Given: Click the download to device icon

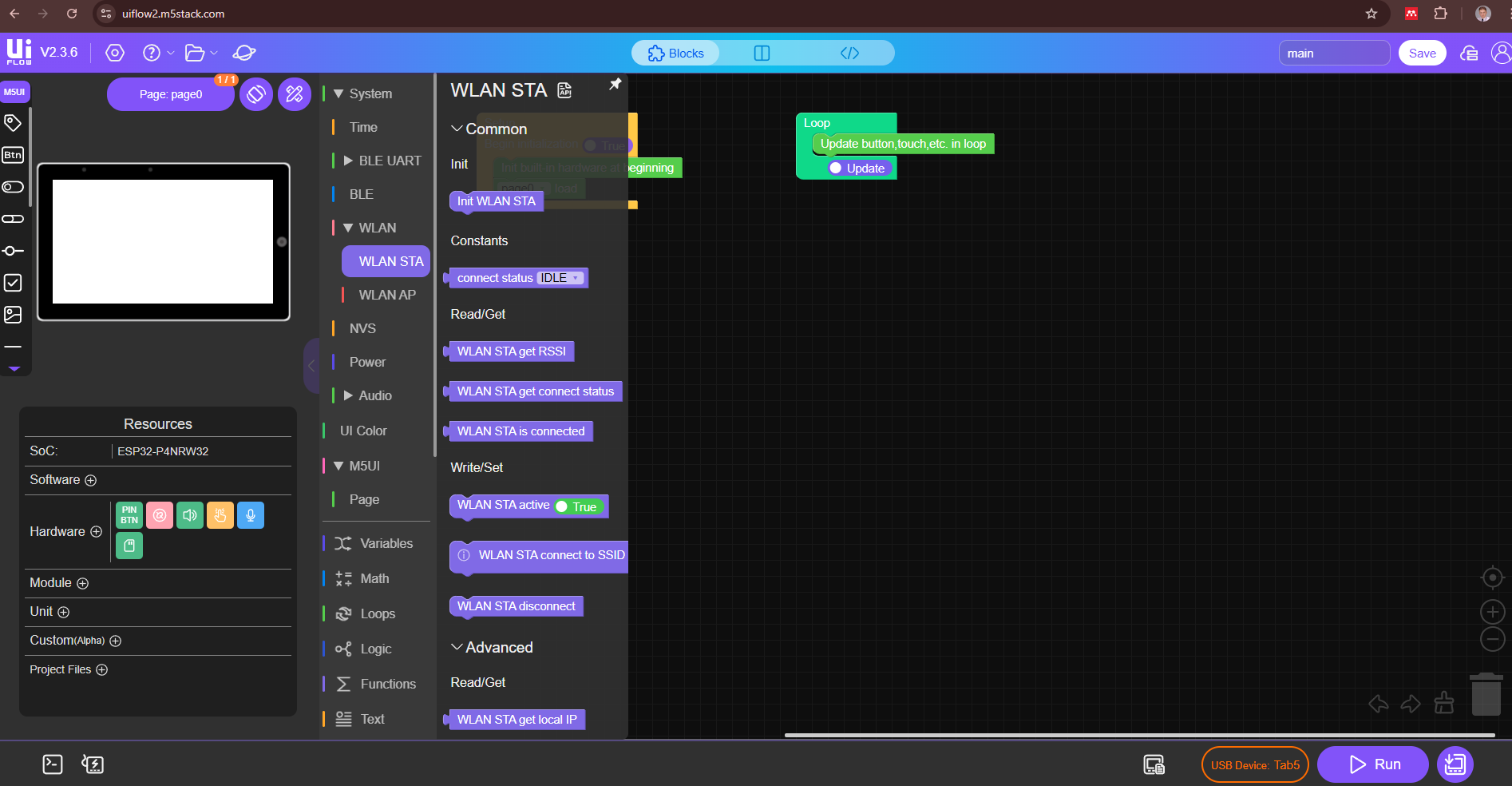Looking at the screenshot, I should click(1455, 764).
